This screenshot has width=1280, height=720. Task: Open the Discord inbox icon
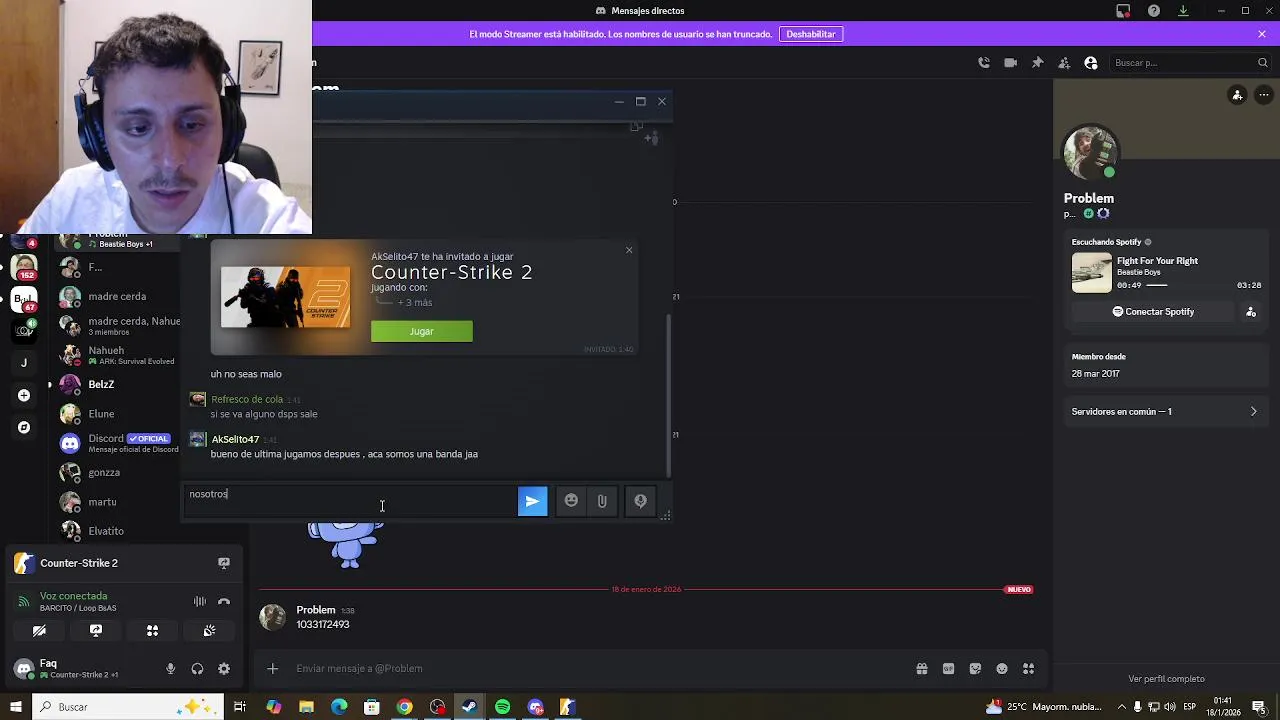[1123, 11]
